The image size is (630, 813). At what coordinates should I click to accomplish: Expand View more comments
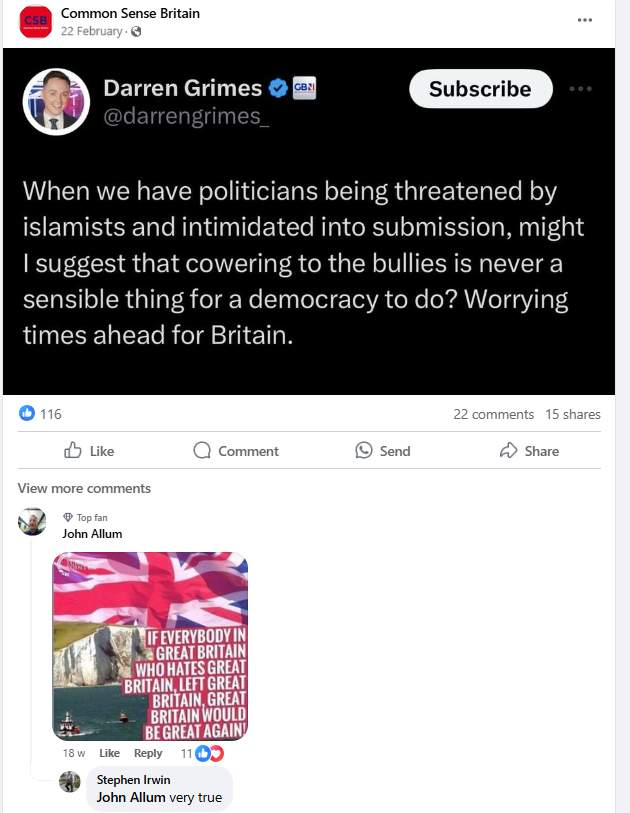[84, 488]
